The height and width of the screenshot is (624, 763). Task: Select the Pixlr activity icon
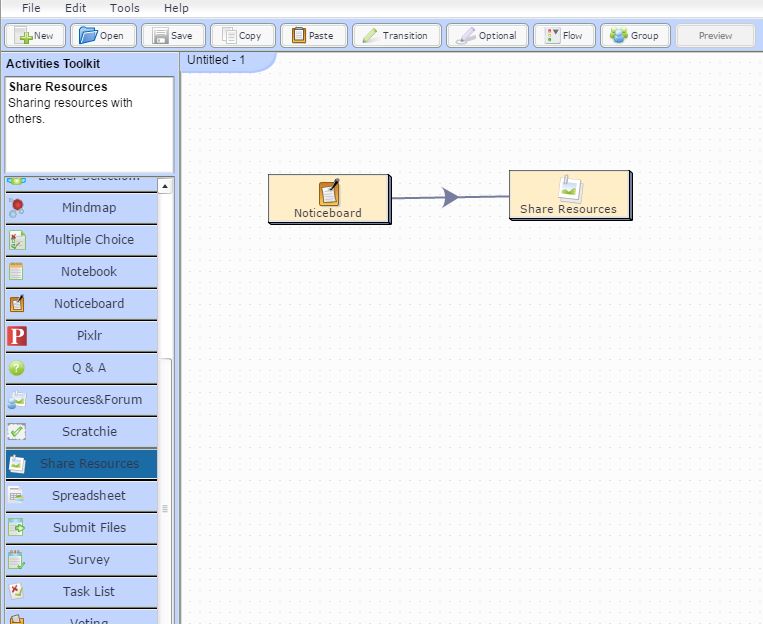pos(16,336)
